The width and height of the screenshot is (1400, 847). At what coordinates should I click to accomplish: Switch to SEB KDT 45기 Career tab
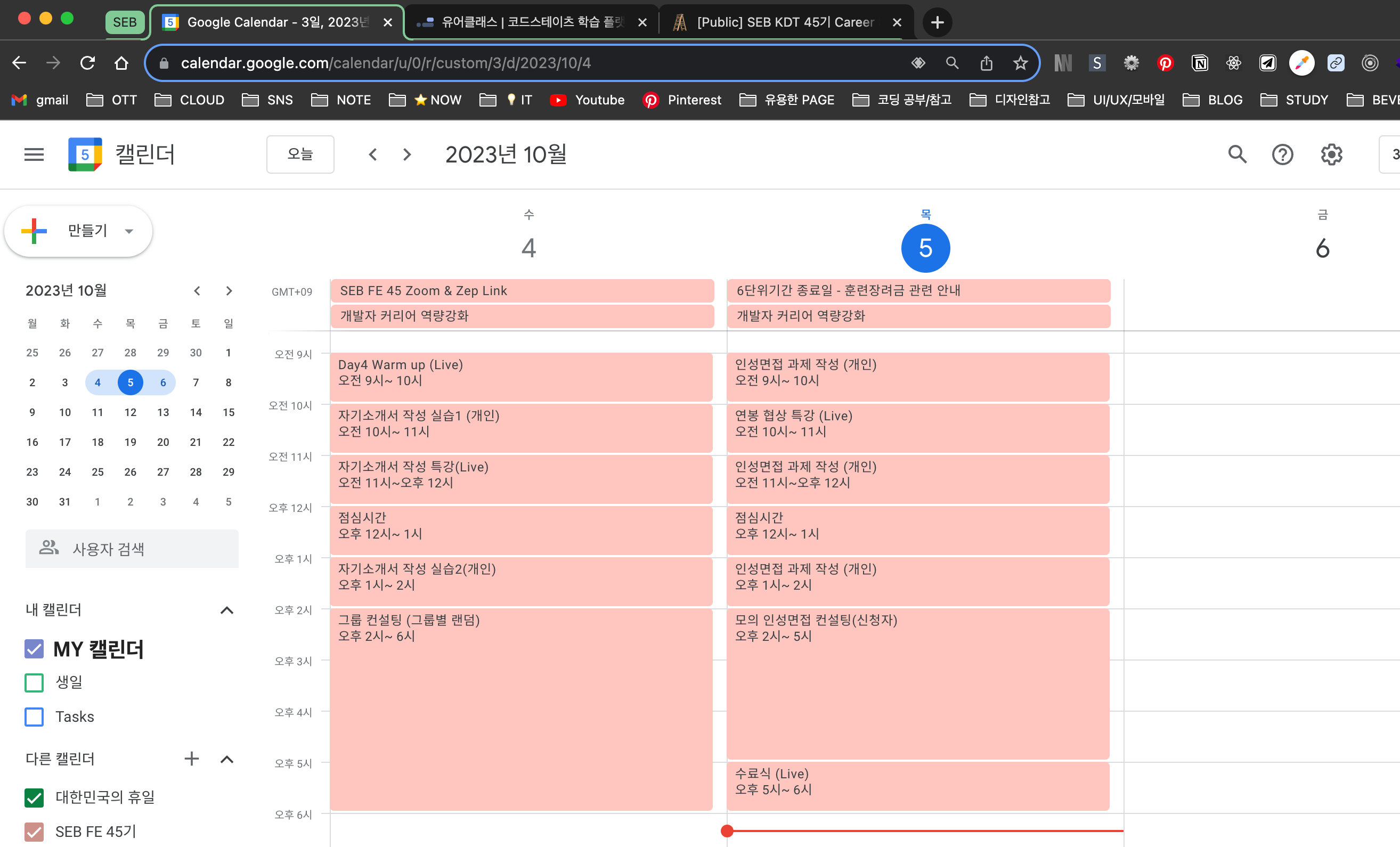[x=784, y=22]
